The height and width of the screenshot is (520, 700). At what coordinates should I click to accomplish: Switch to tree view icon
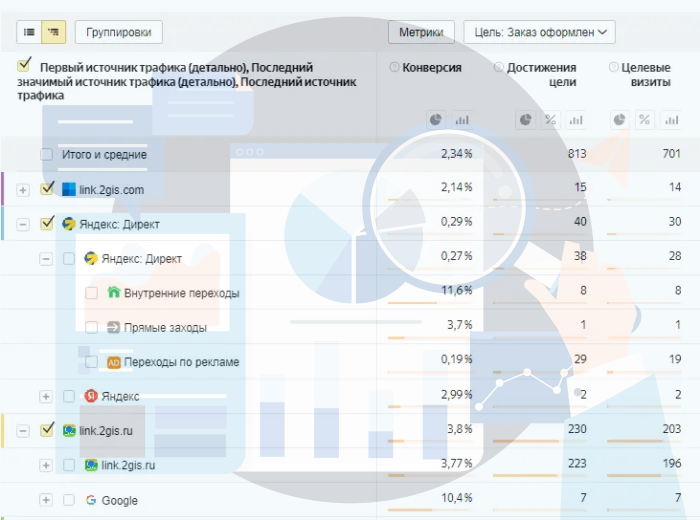pos(54,32)
